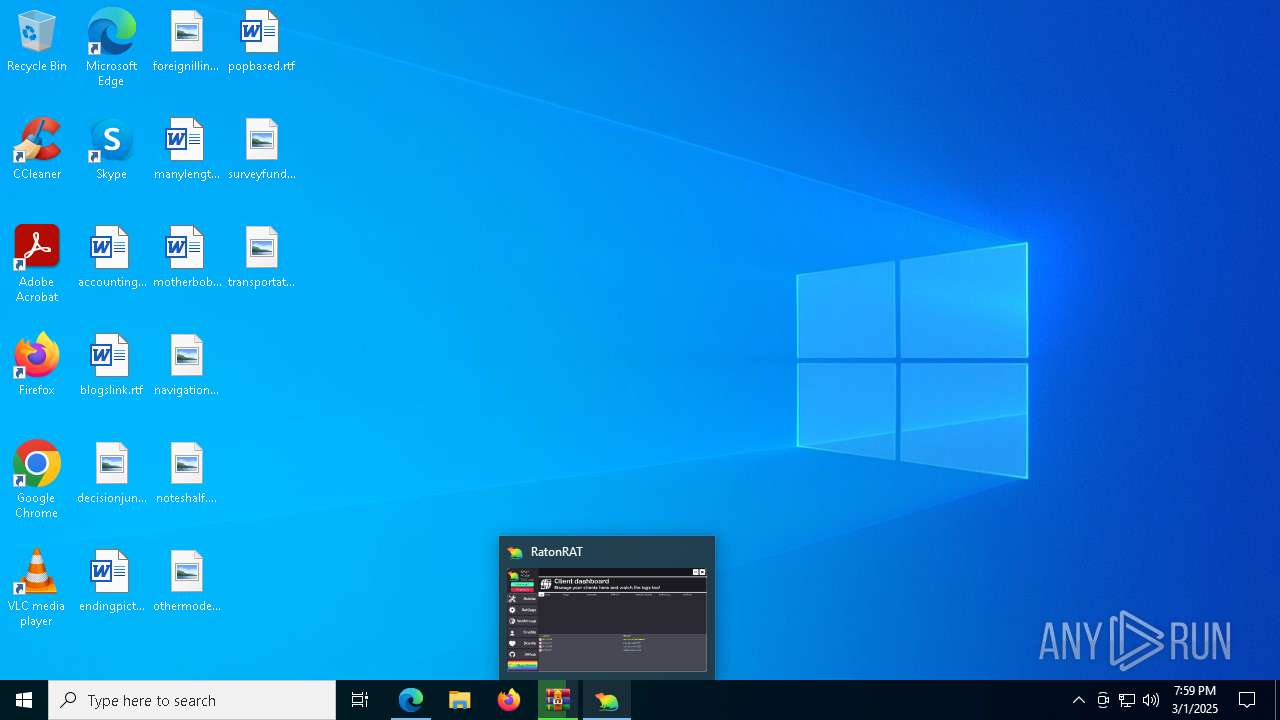Click the RatonRAT title in taskbar preview
The image size is (1280, 720).
557,552
